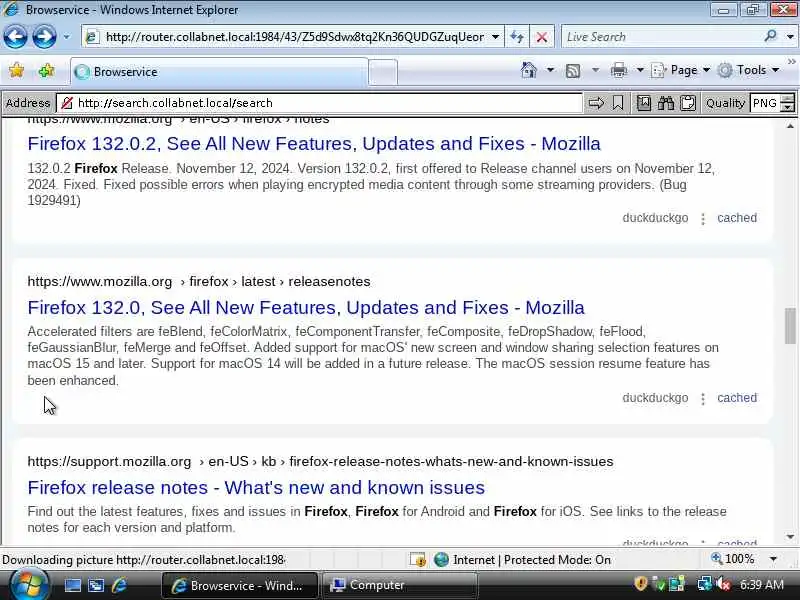Open the Windows Start orb
The image size is (800, 600).
pos(29,585)
